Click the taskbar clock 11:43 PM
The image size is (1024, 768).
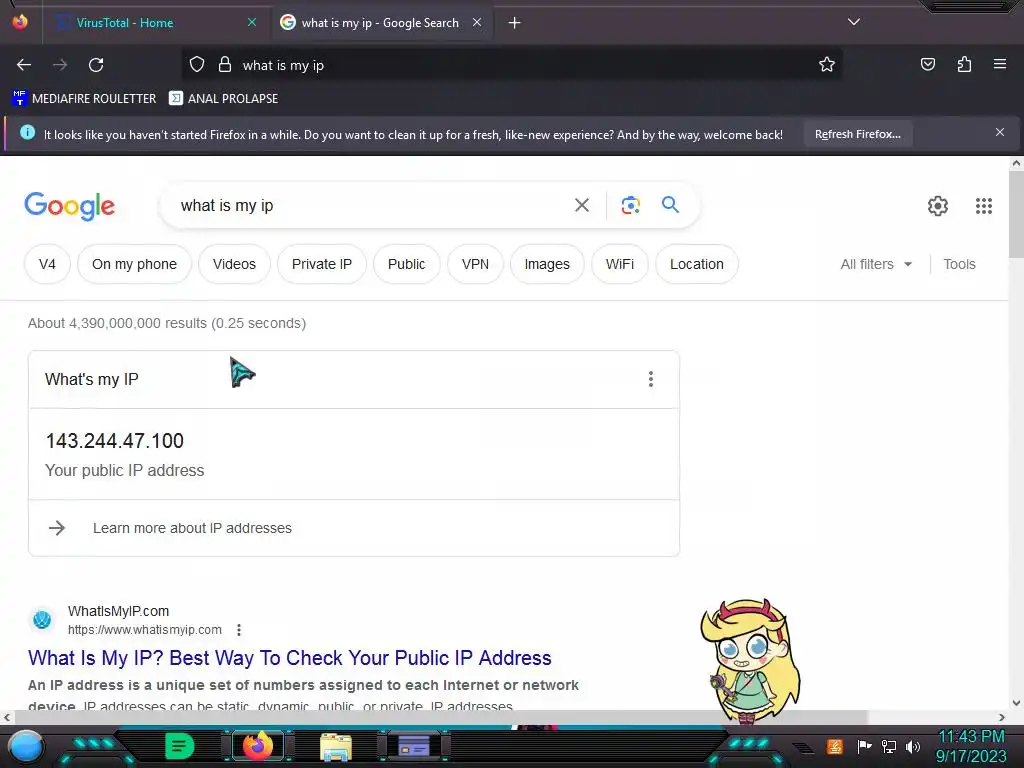click(971, 737)
